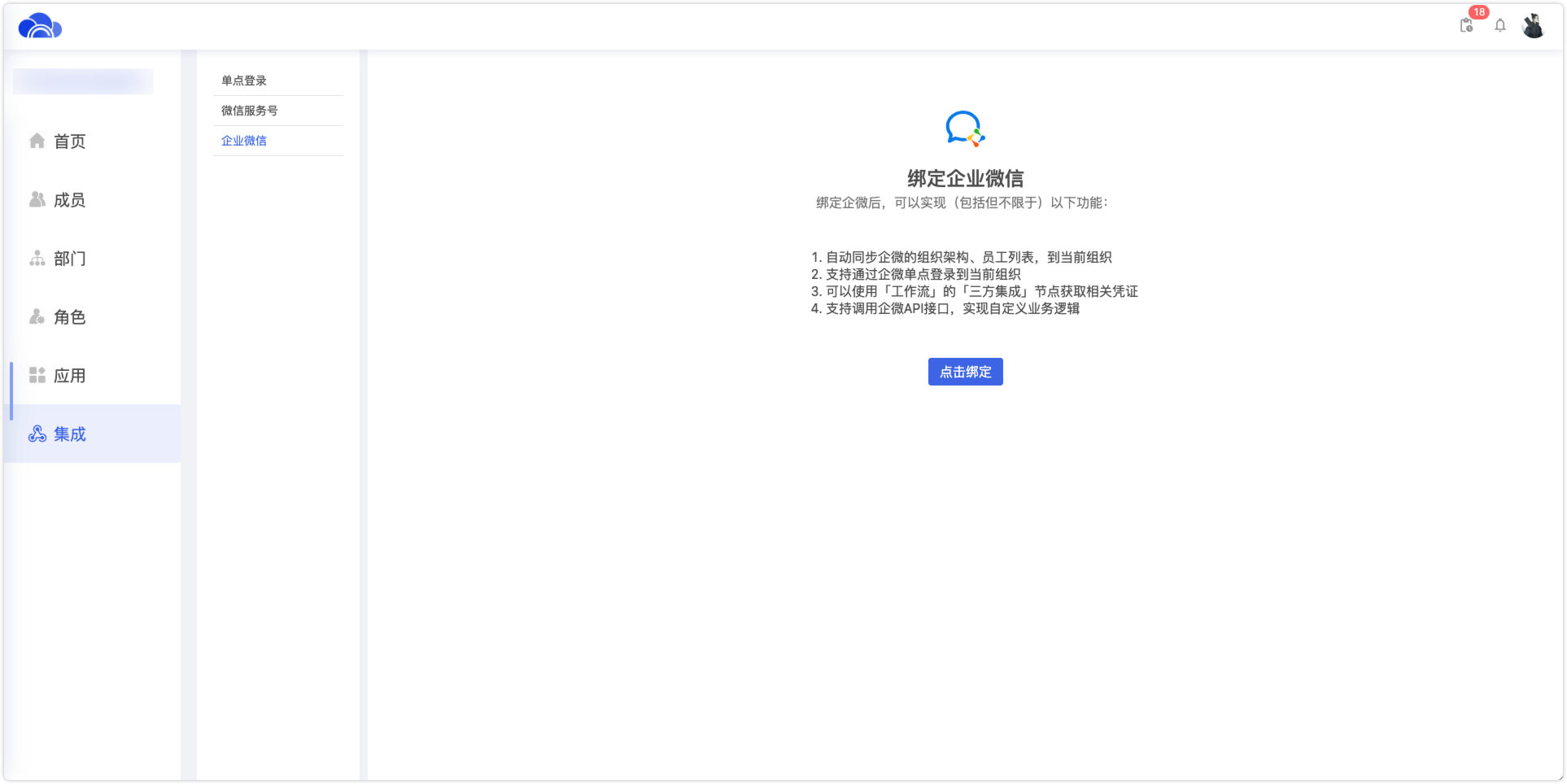Click the department tree icon beside 部门

pyautogui.click(x=37, y=258)
